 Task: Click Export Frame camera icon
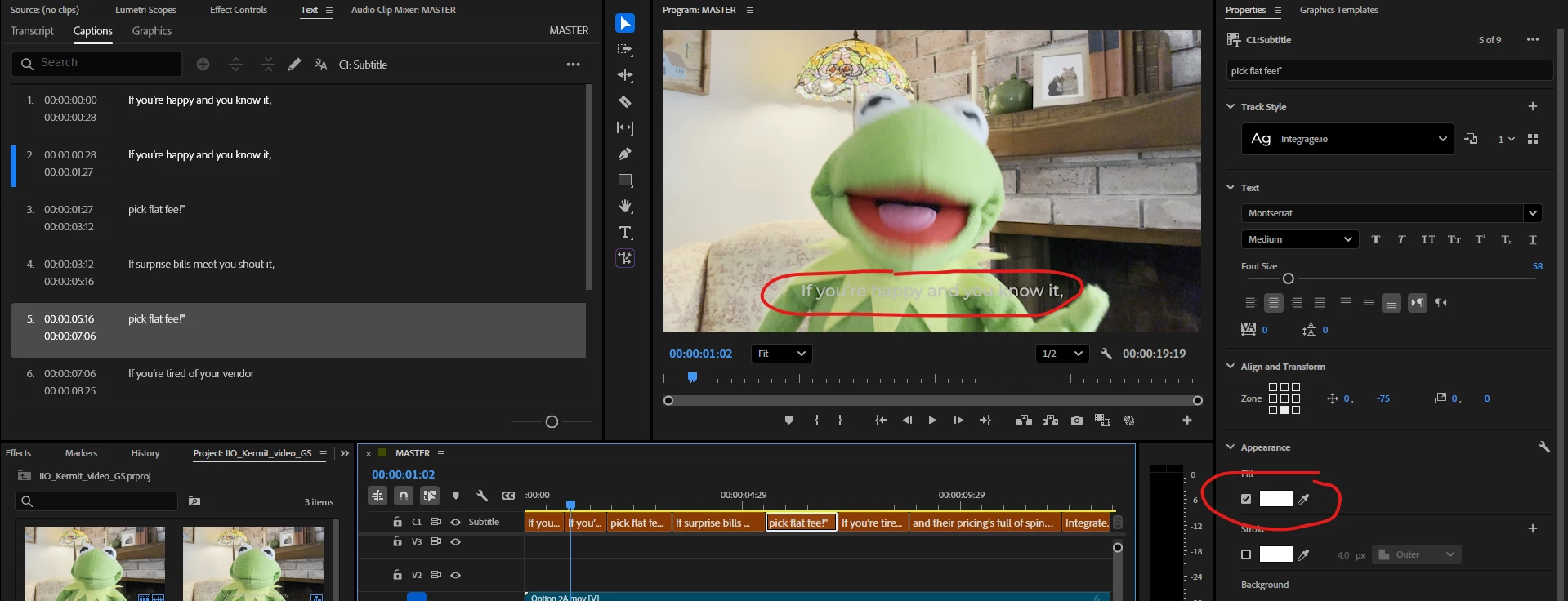coord(1077,421)
